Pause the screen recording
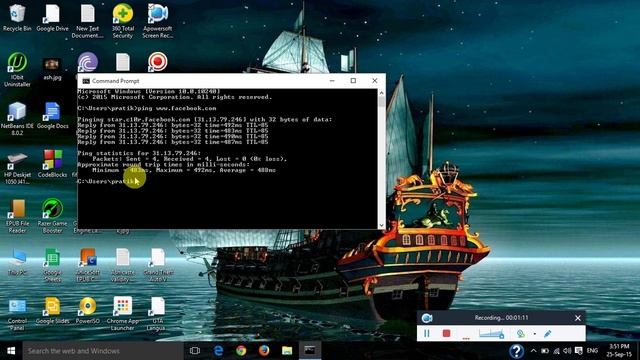 (427, 333)
